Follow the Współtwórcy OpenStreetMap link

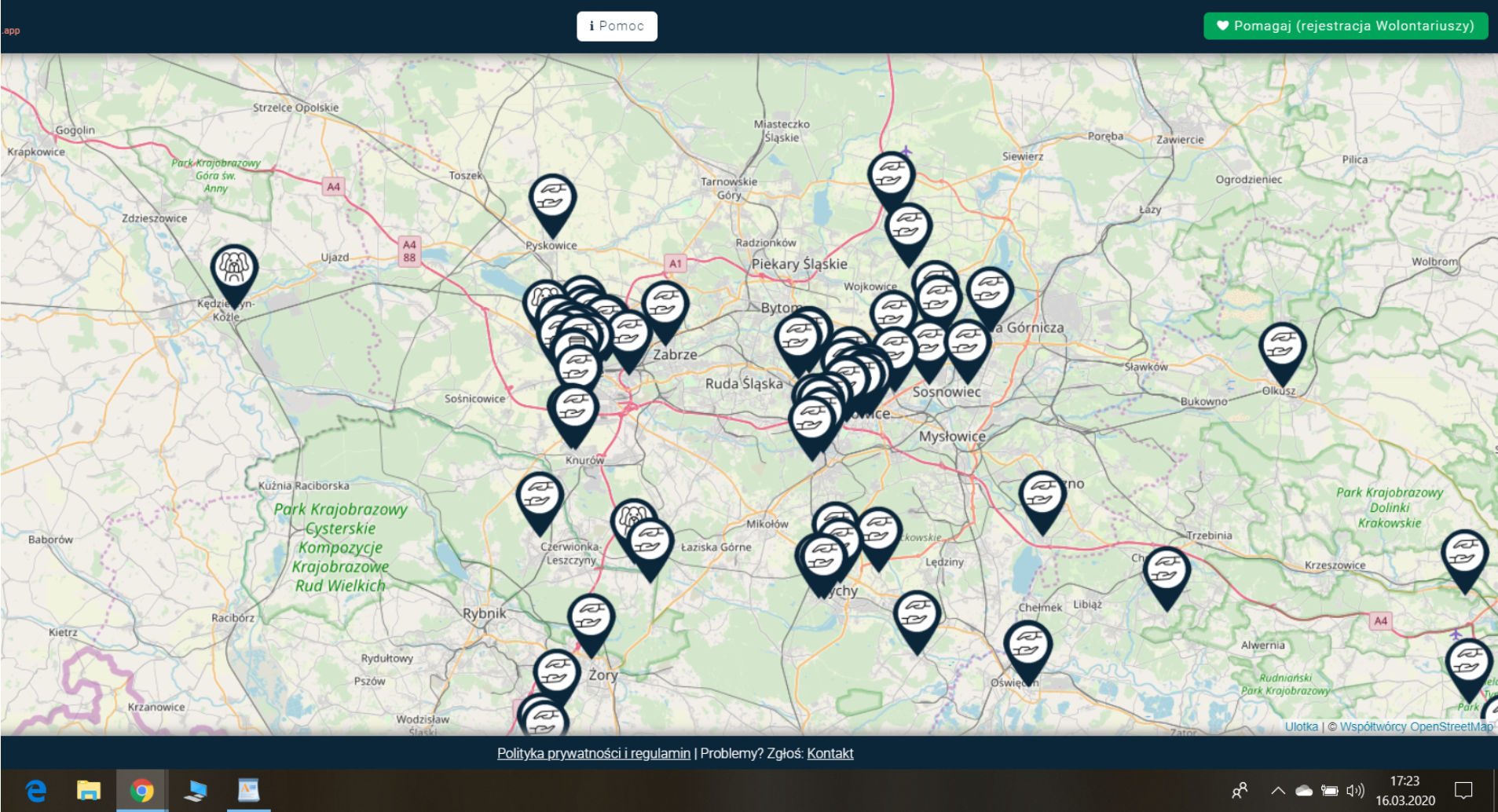click(1416, 726)
